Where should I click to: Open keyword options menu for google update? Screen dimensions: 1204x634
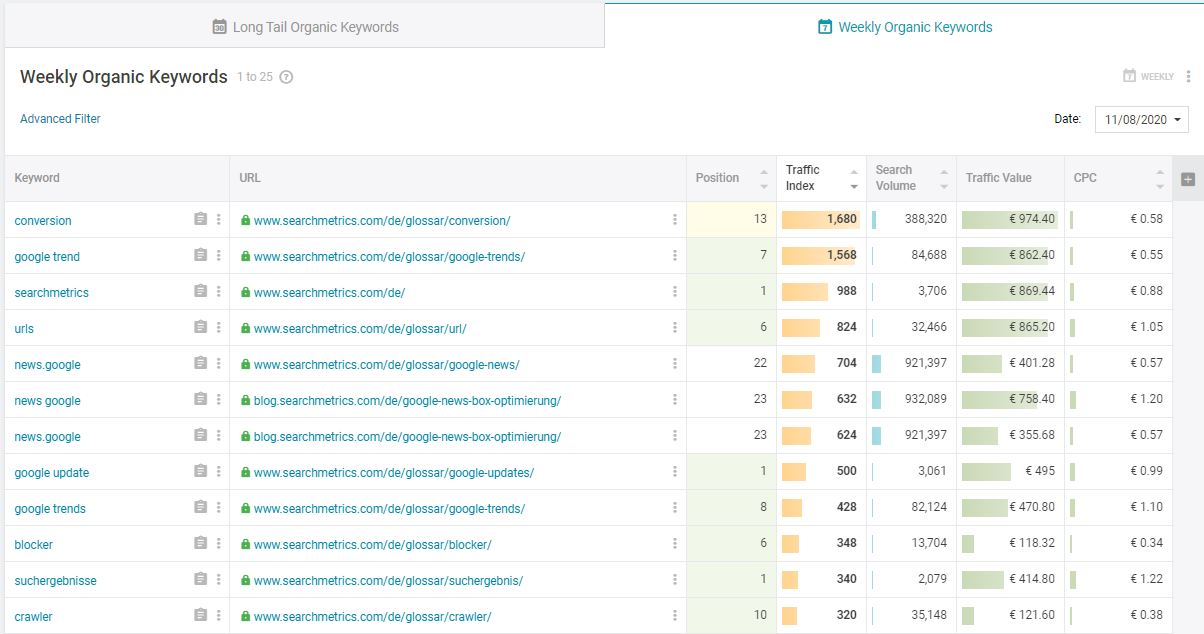click(x=219, y=472)
